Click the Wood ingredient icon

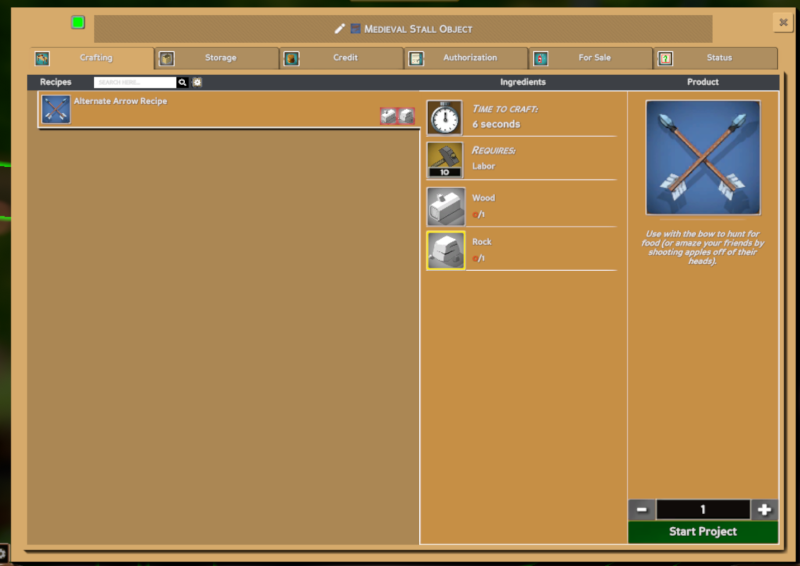[446, 207]
